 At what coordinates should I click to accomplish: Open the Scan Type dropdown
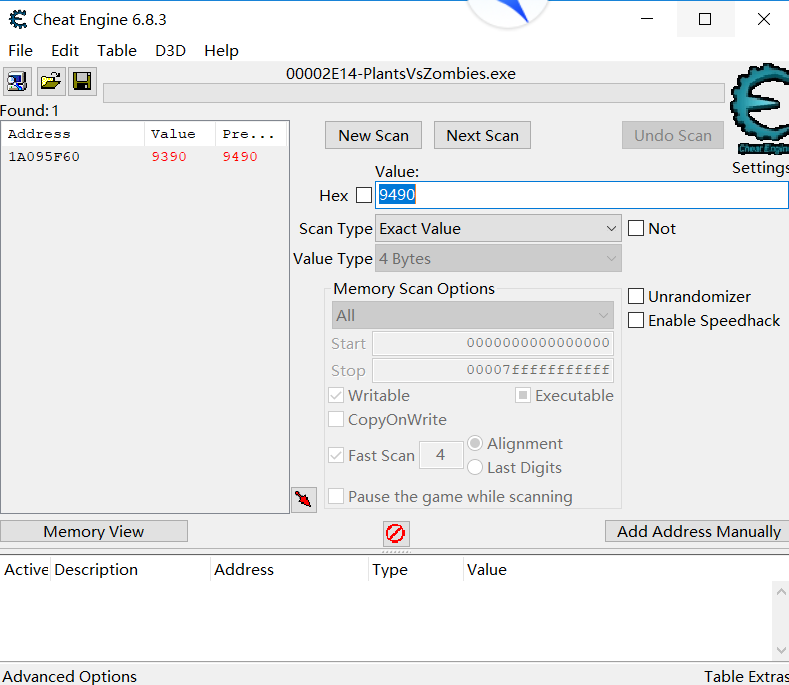click(x=498, y=229)
